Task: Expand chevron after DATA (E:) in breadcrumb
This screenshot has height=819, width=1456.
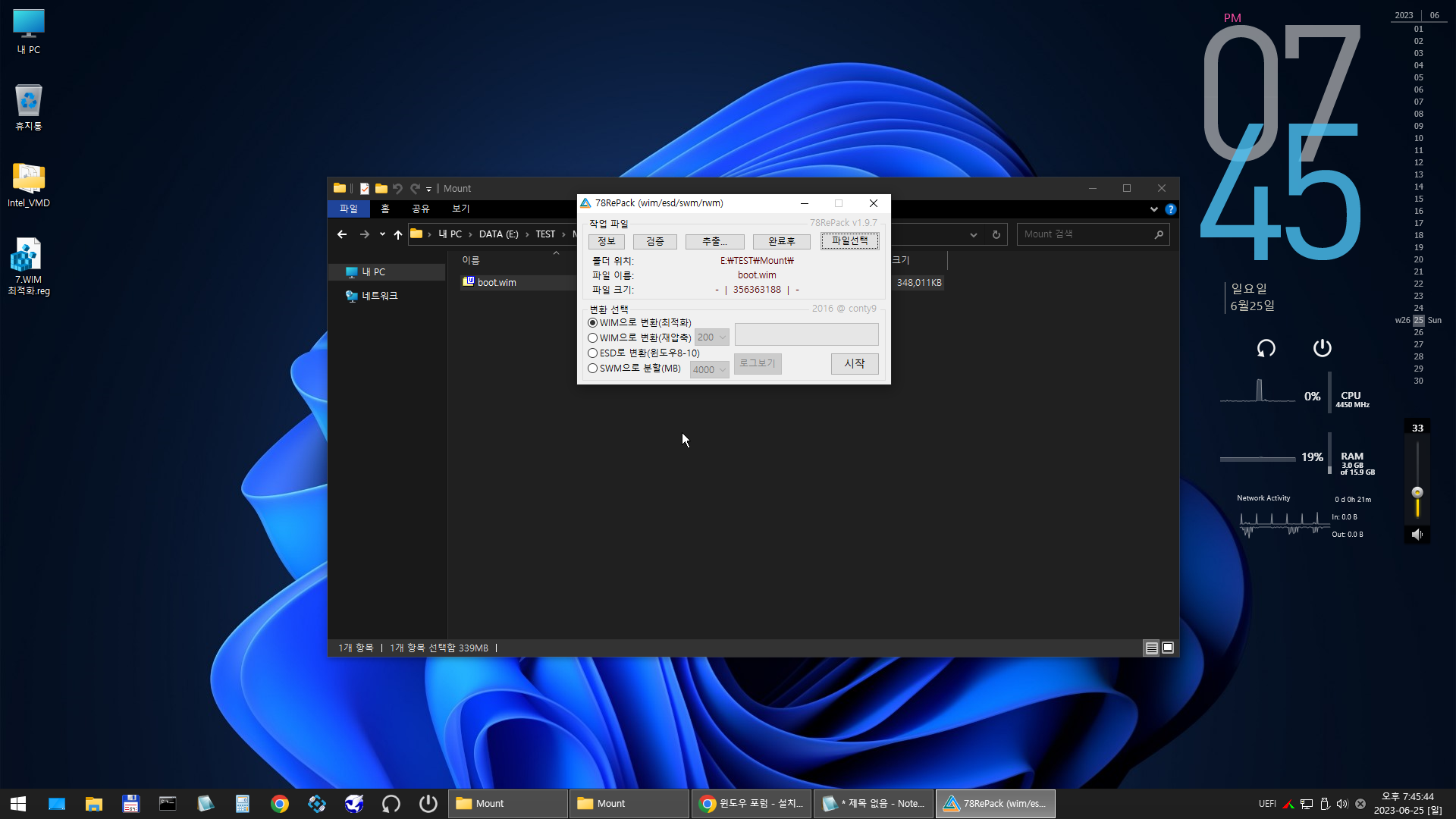Action: point(527,234)
